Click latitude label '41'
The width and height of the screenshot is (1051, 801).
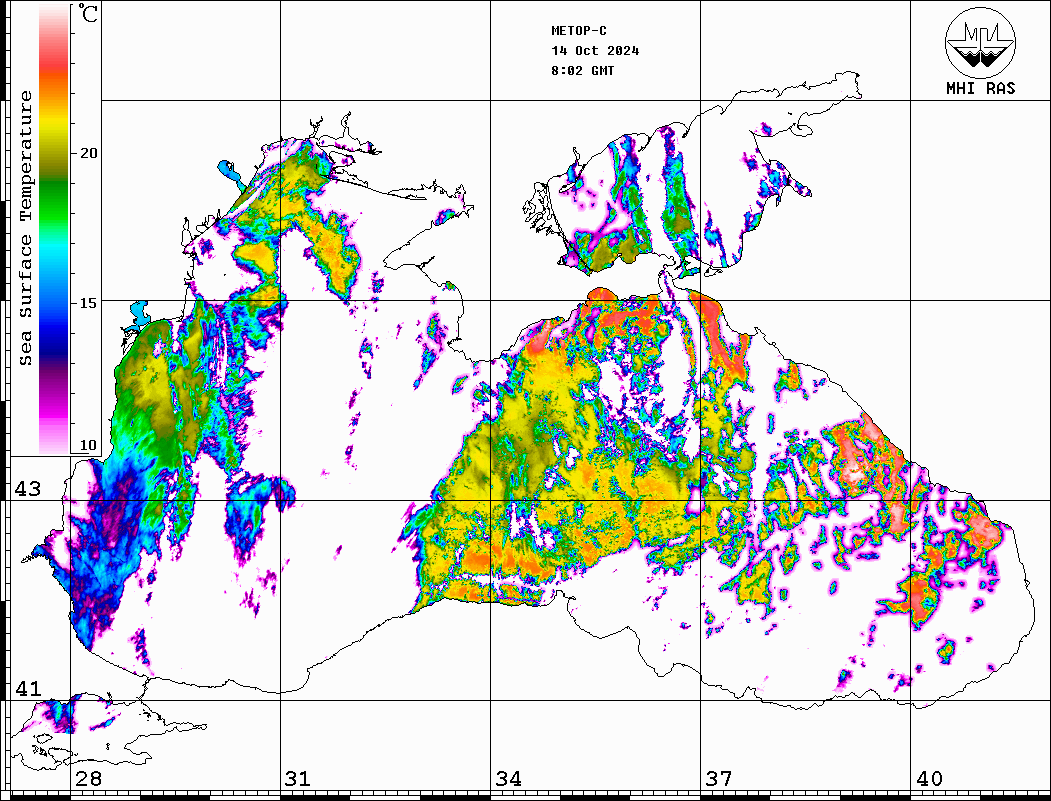click(x=27, y=689)
